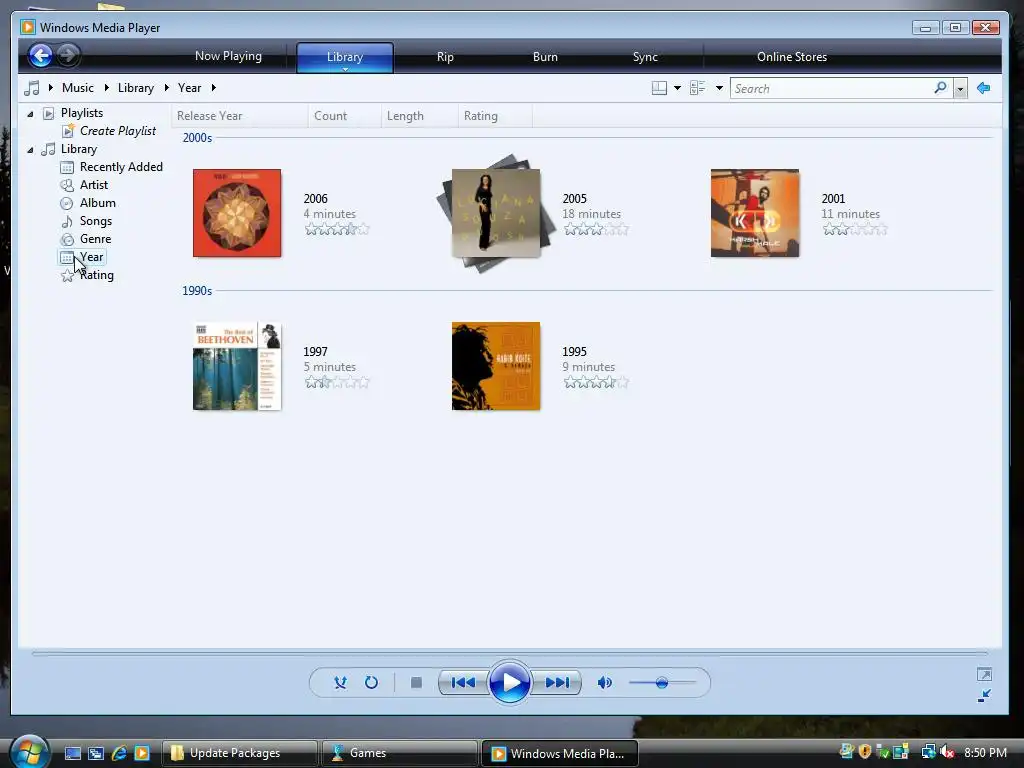Expand the arrow after Year breadcrumb
Image resolution: width=1024 pixels, height=768 pixels.
(214, 88)
